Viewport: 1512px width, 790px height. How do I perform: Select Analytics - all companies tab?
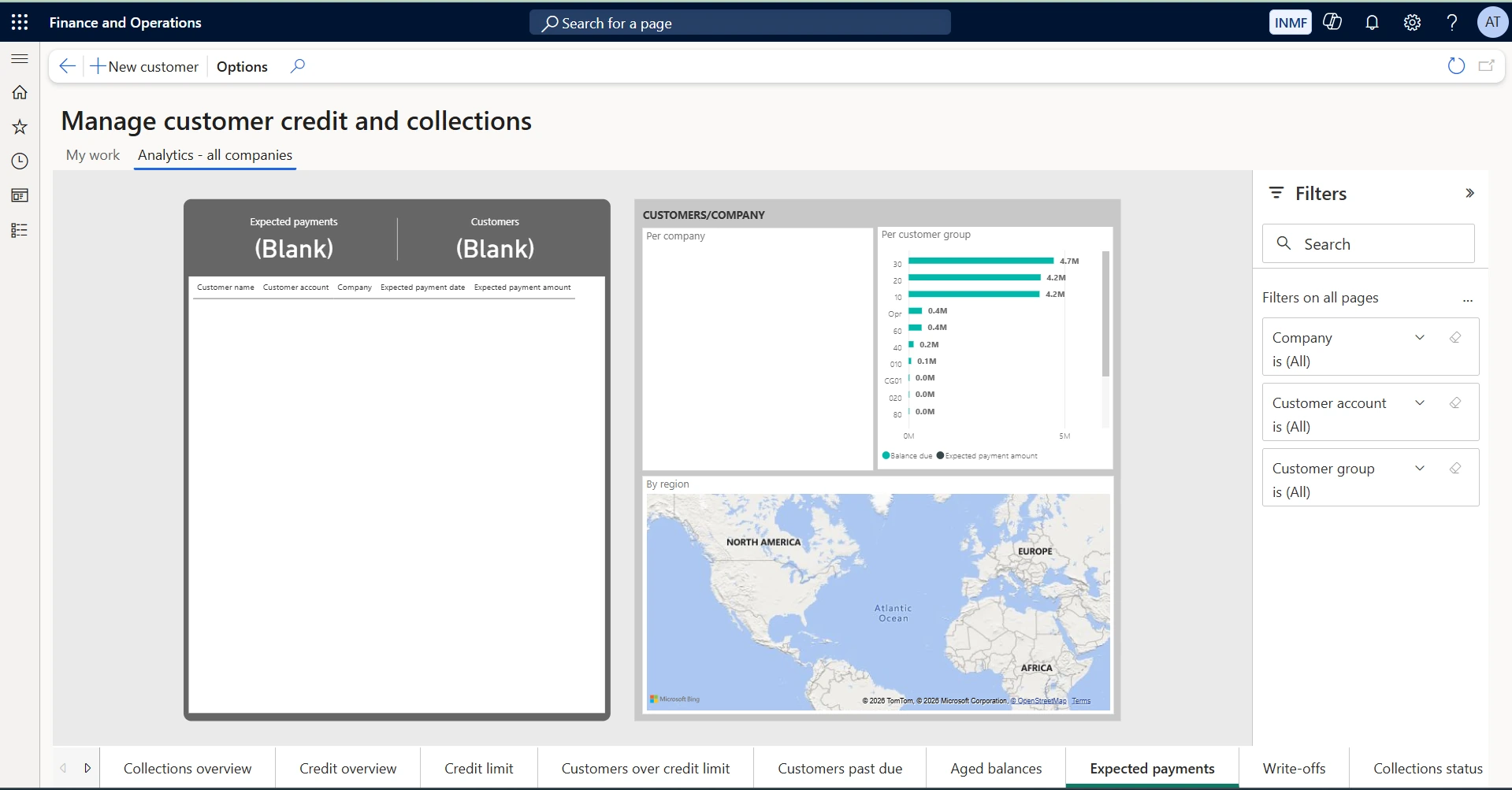[x=215, y=155]
